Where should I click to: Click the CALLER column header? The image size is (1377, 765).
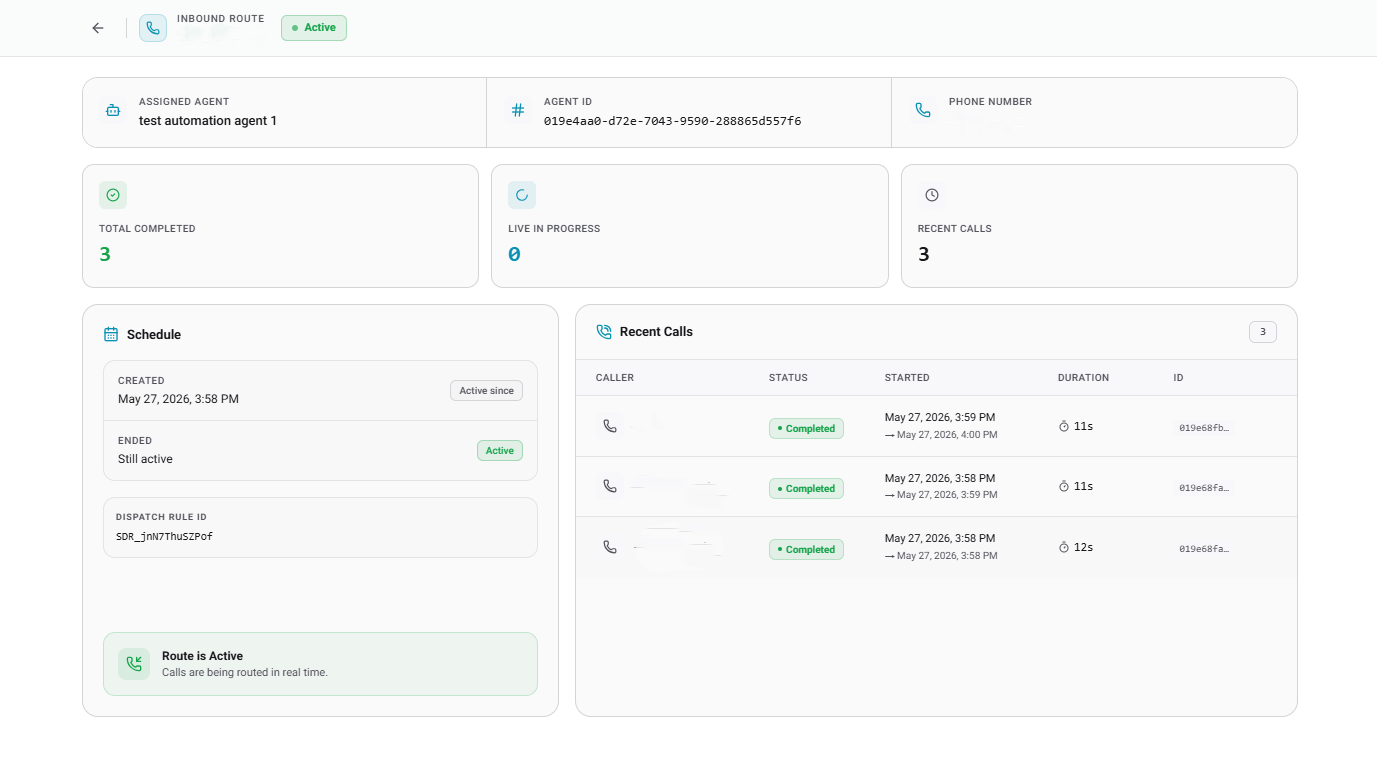click(x=615, y=378)
